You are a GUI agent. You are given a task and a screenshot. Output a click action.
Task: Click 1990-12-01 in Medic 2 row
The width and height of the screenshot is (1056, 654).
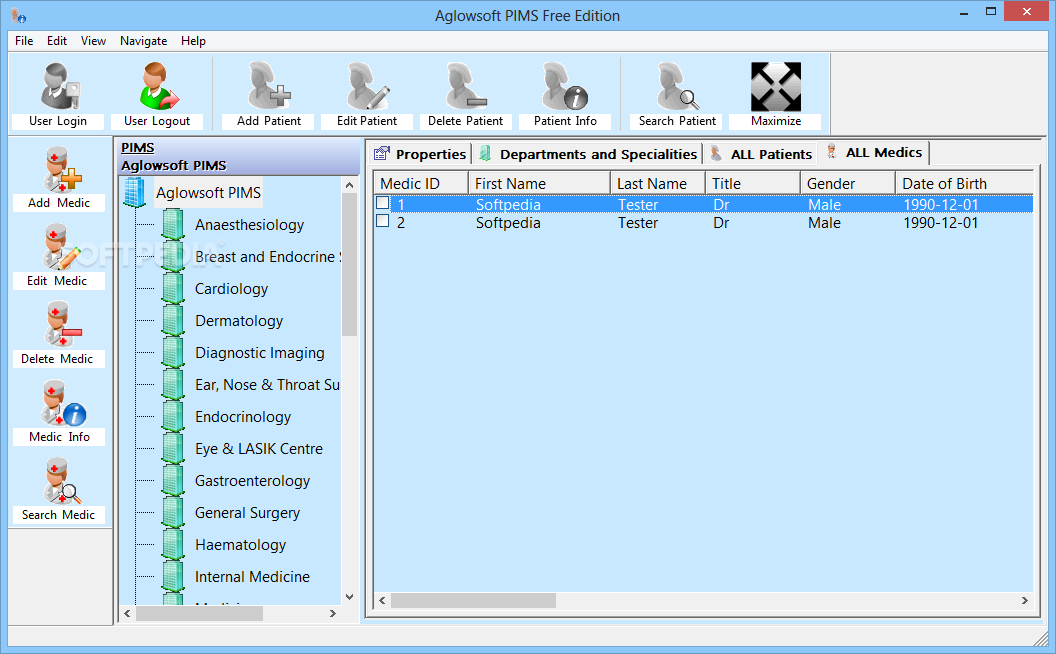coord(940,222)
